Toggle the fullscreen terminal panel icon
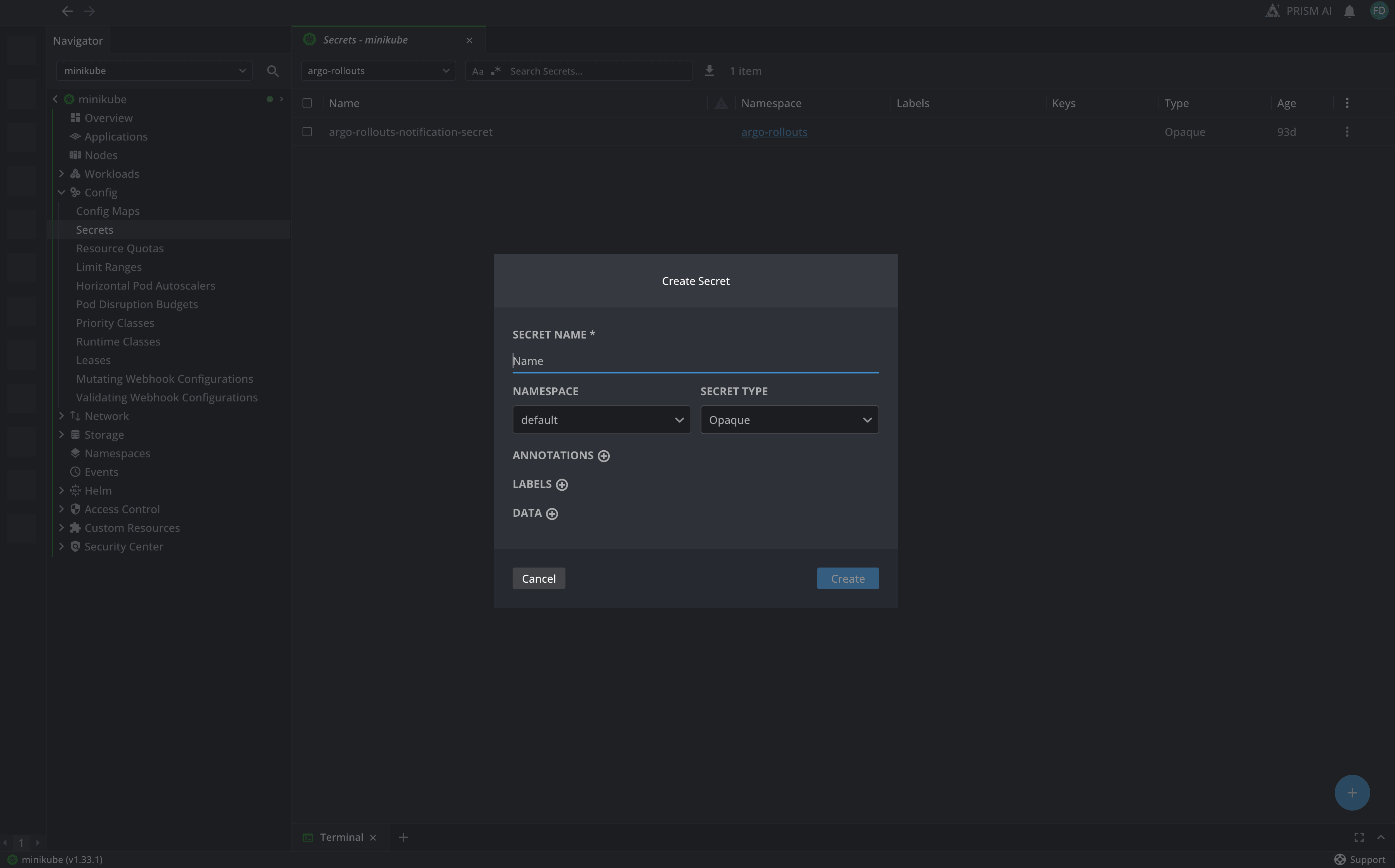The width and height of the screenshot is (1395, 868). (x=1359, y=838)
